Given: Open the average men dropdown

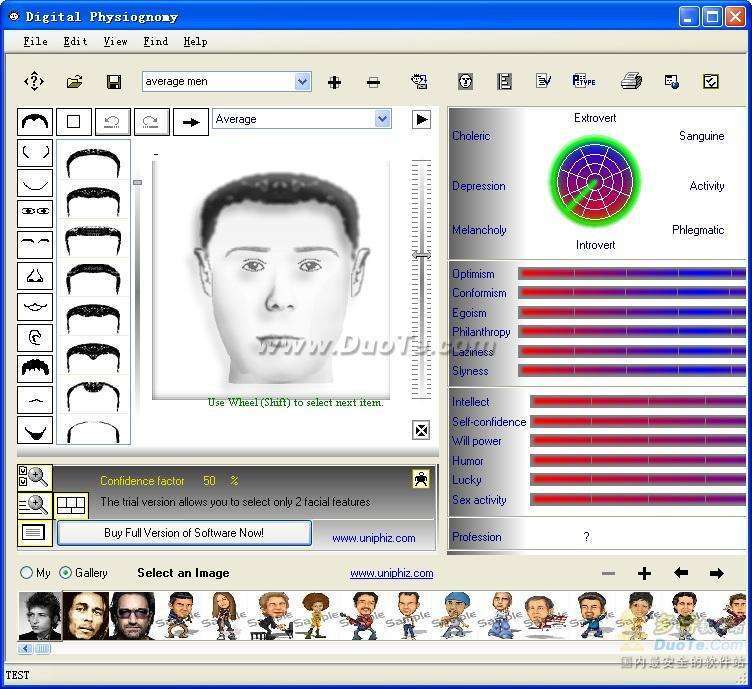Looking at the screenshot, I should pyautogui.click(x=302, y=82).
